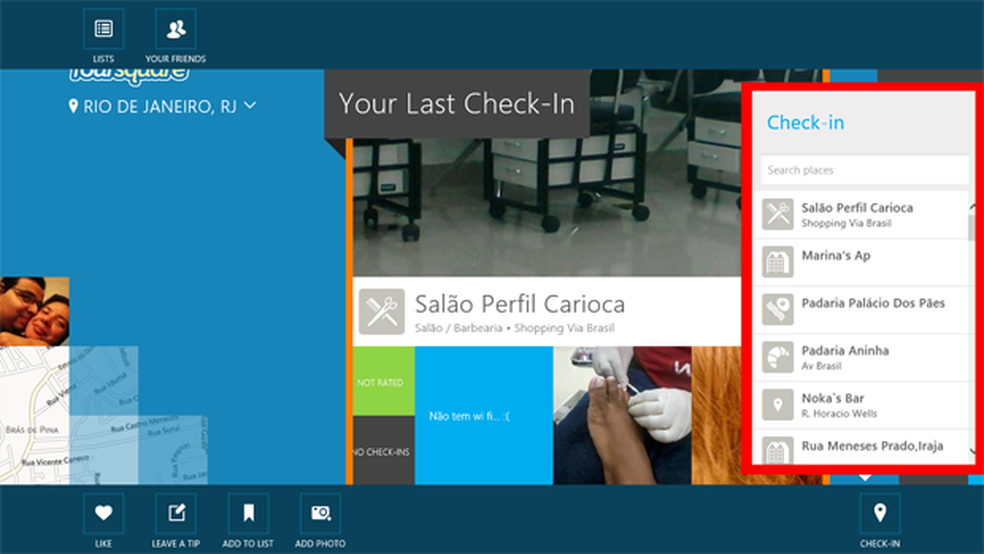
Task: Open the Lists icon in top bar
Action: pos(104,29)
